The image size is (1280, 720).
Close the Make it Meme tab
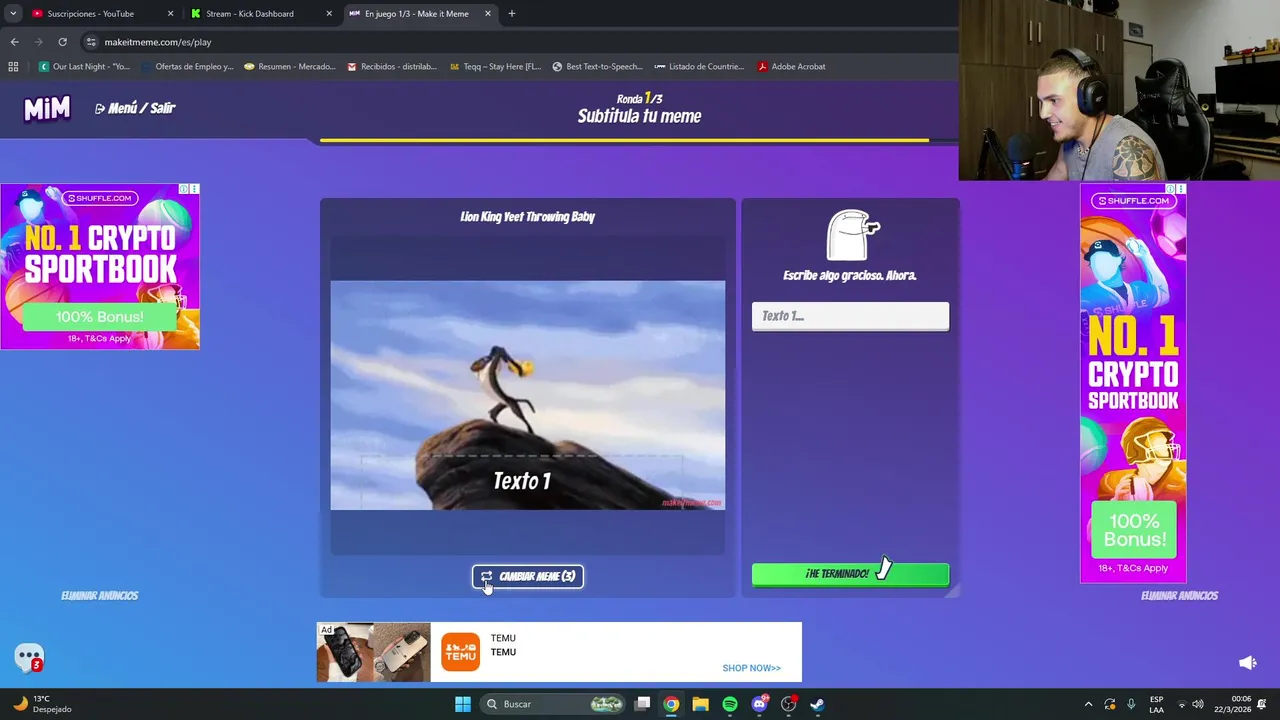click(x=488, y=14)
